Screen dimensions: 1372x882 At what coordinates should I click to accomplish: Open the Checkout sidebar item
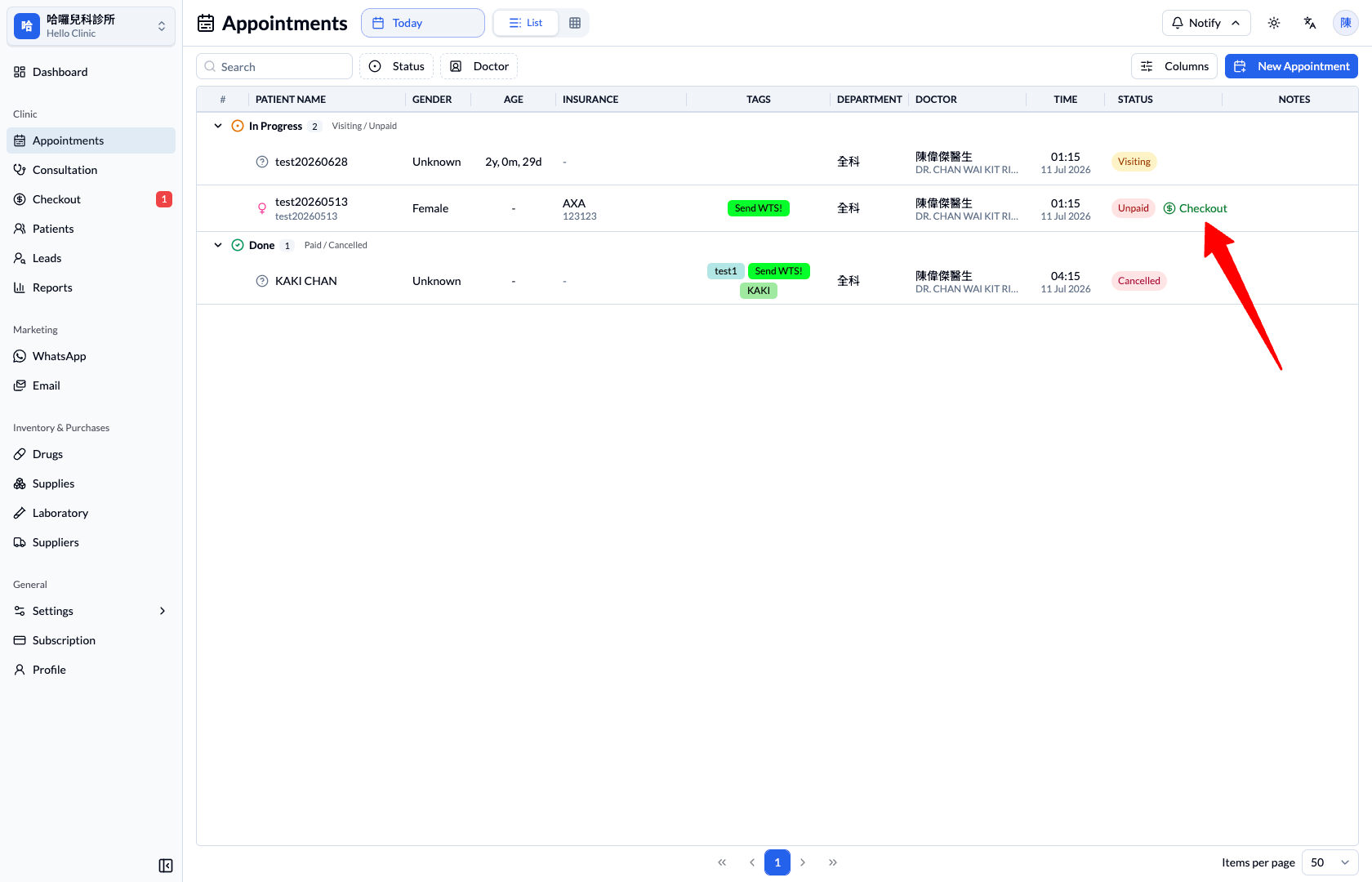click(91, 199)
